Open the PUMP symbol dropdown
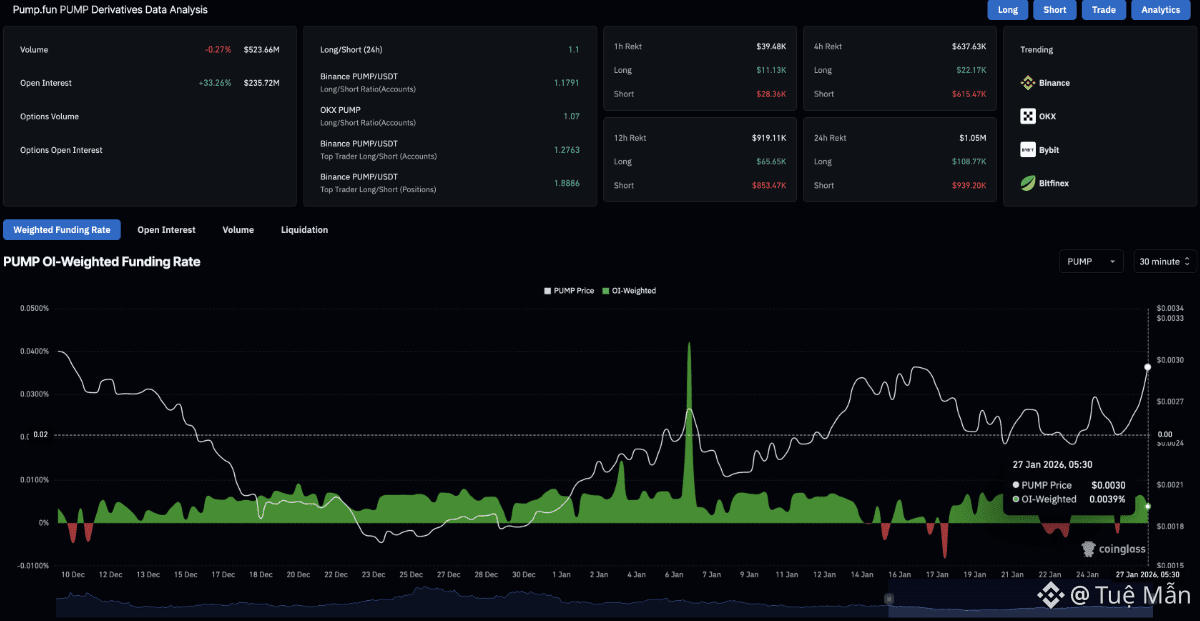 click(x=1091, y=262)
